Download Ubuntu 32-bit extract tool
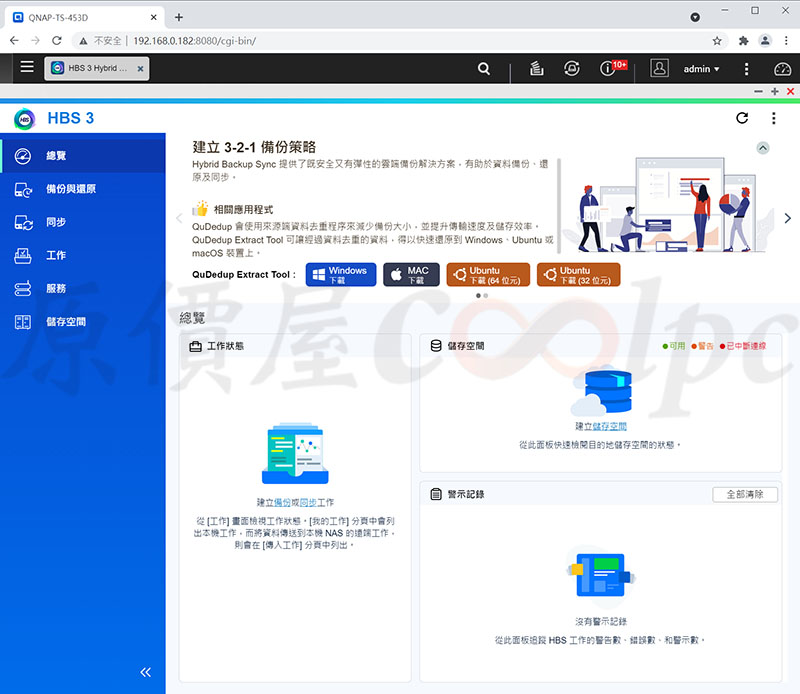The image size is (800, 694). tap(579, 275)
